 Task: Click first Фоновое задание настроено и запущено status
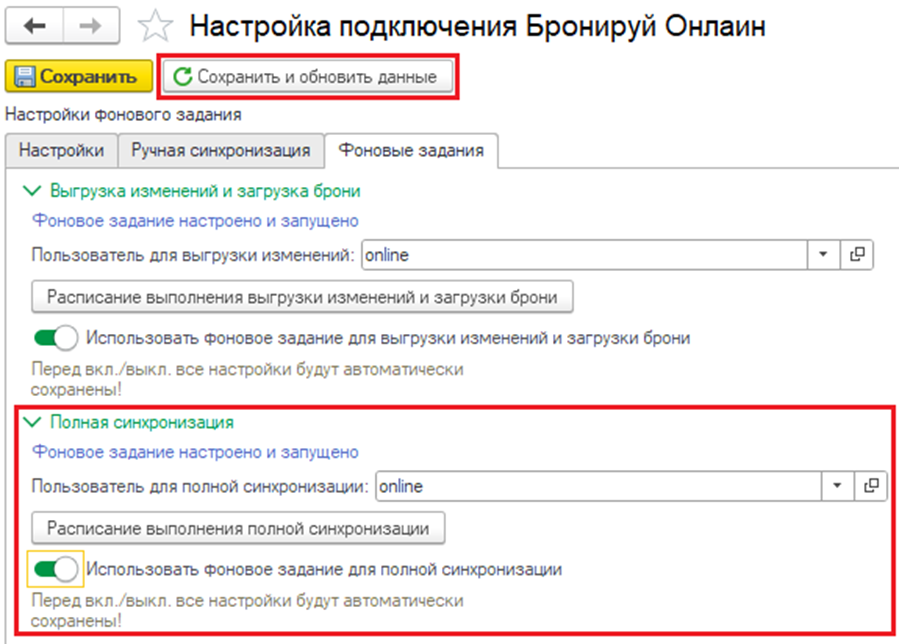tap(196, 221)
